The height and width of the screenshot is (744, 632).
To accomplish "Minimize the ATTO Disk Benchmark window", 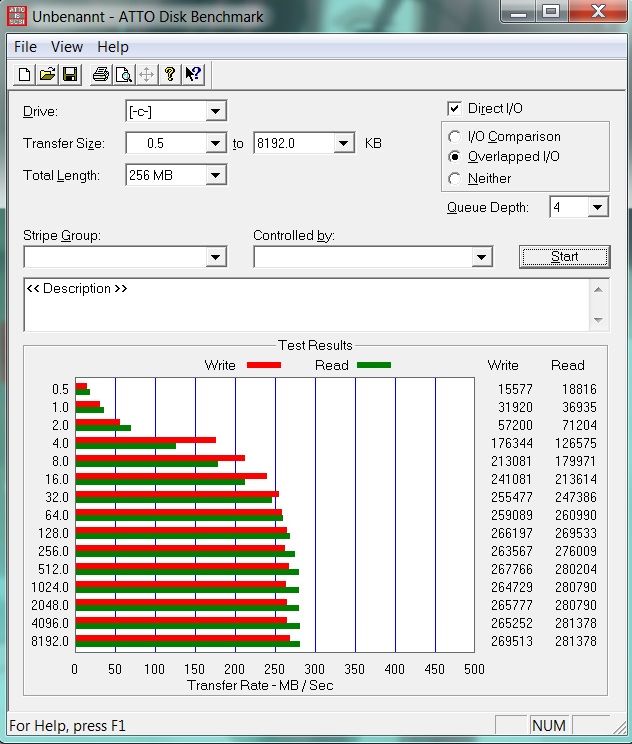I will point(518,11).
